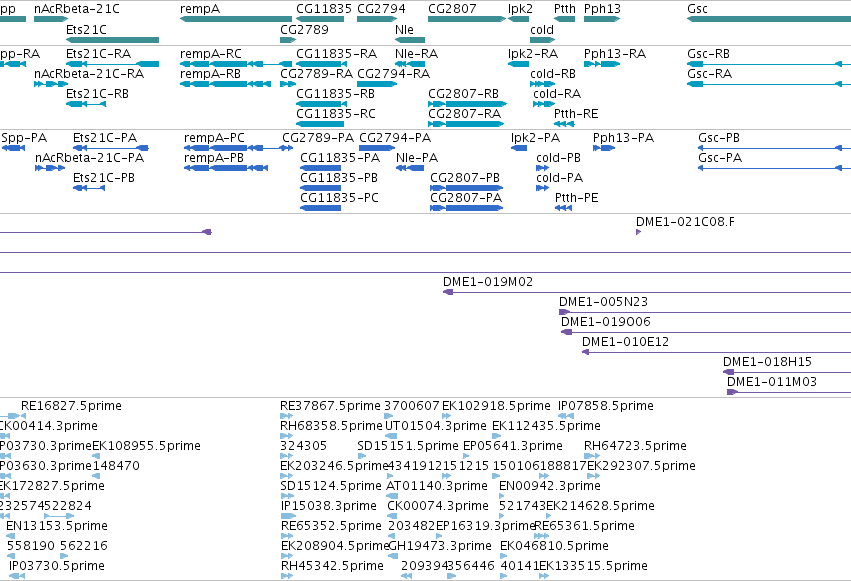Click the cold gene label
This screenshot has width=851, height=581.
[x=542, y=29]
